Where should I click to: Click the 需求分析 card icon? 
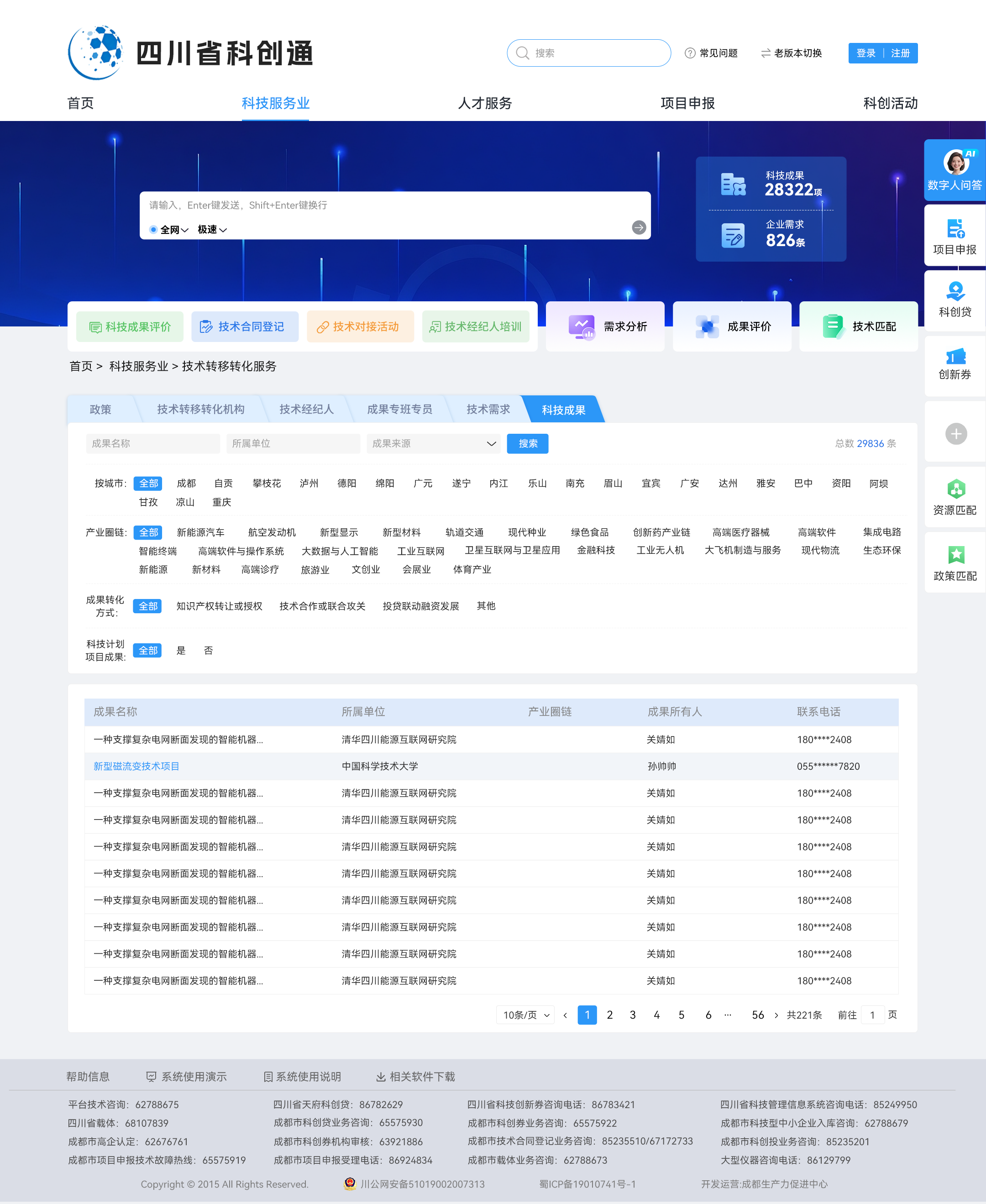point(581,327)
